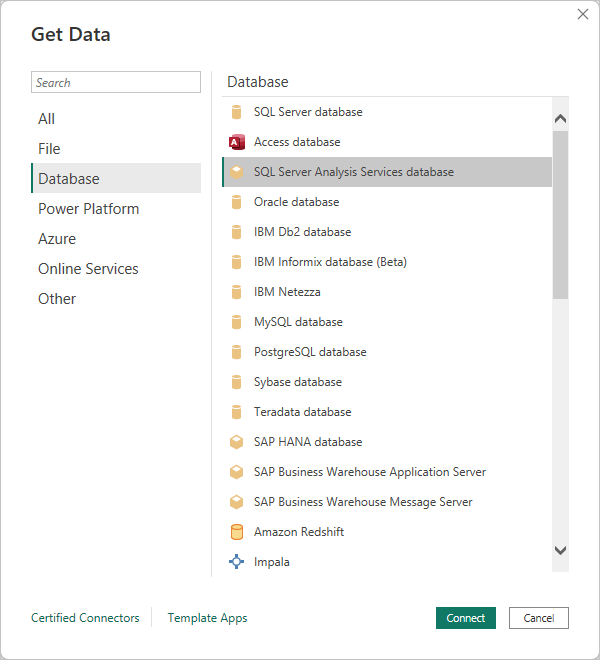The width and height of the screenshot is (600, 660).
Task: Click the PostgreSQL database icon
Action: click(x=237, y=352)
